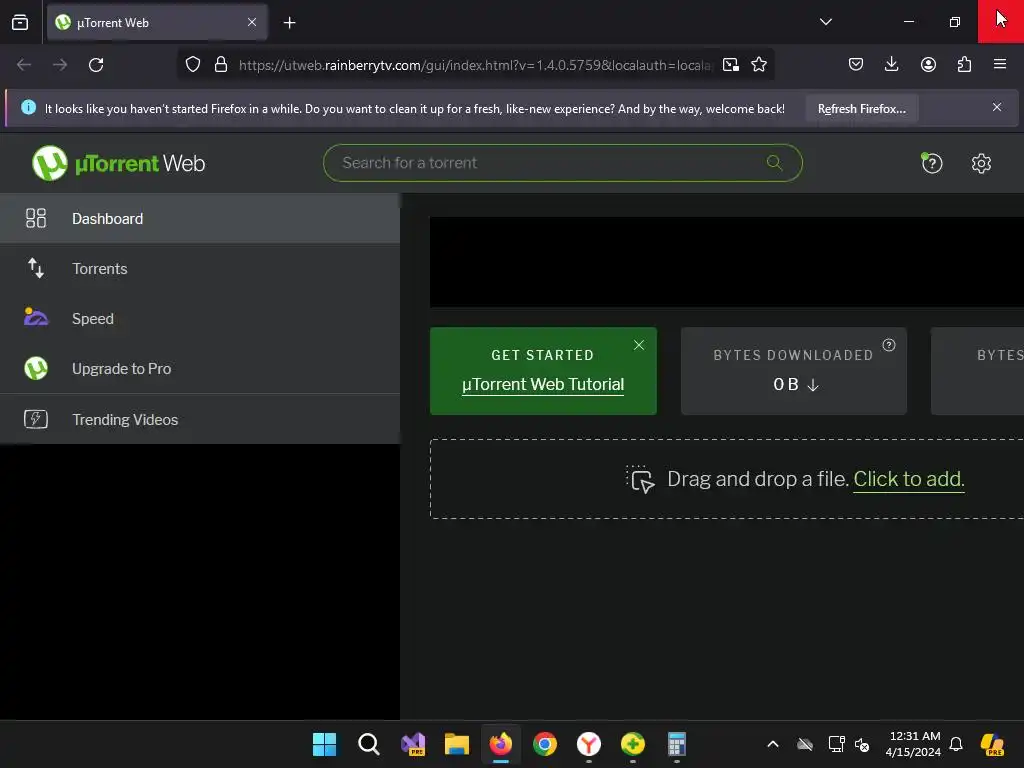Screen dimensions: 1024x768
Task: Open the Torrents section in the sidebar
Action: coord(200,268)
